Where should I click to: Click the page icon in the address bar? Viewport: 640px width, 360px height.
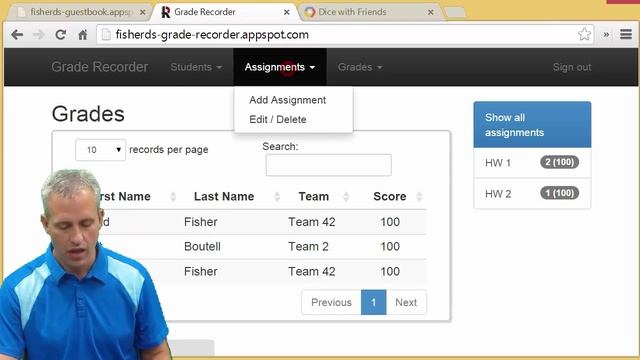pyautogui.click(x=106, y=35)
